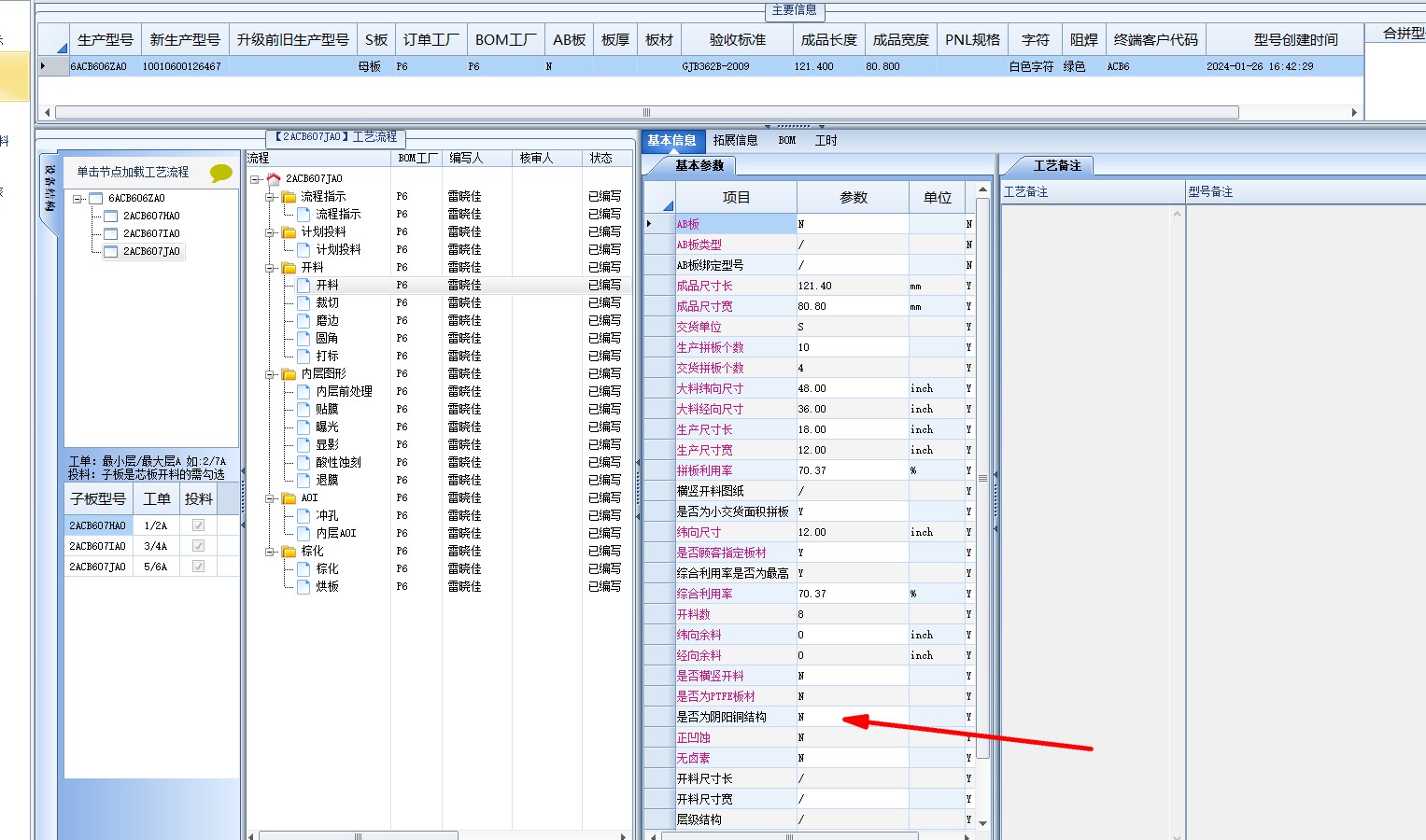Collapse the 开料 folder node
The height and width of the screenshot is (840, 1426).
tap(269, 267)
